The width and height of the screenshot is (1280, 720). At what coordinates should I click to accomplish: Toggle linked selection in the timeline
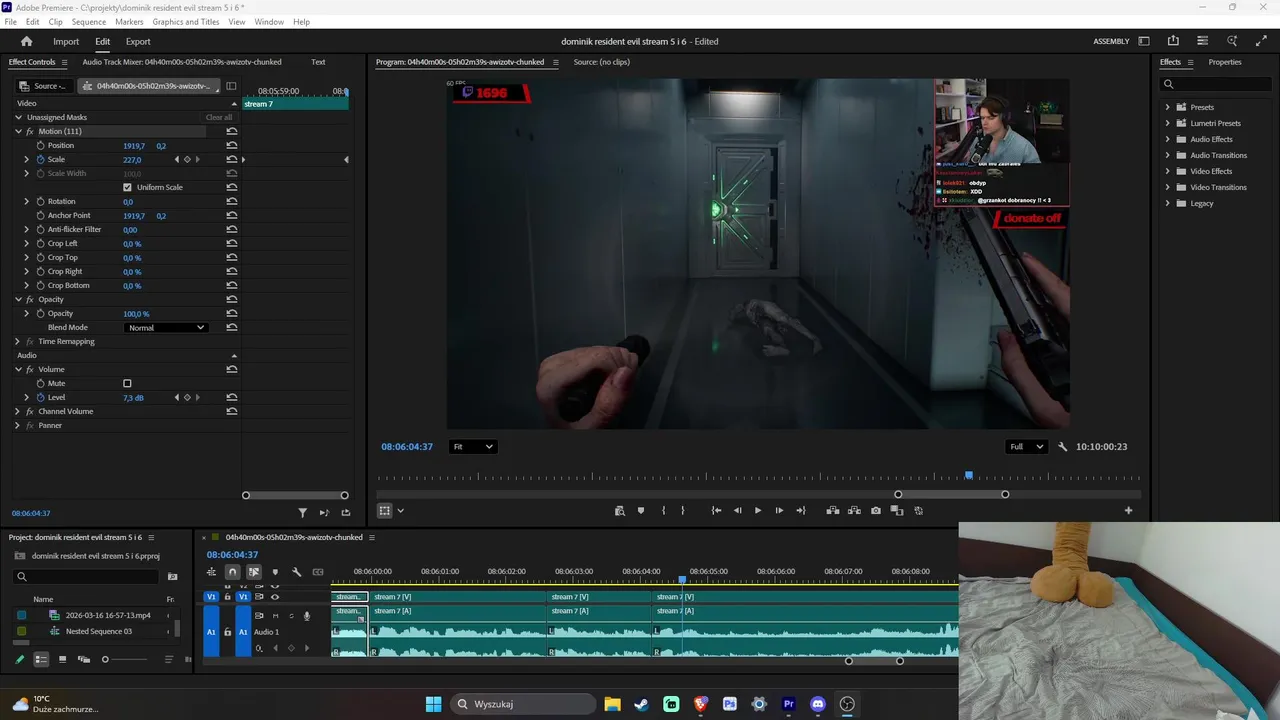click(x=254, y=572)
